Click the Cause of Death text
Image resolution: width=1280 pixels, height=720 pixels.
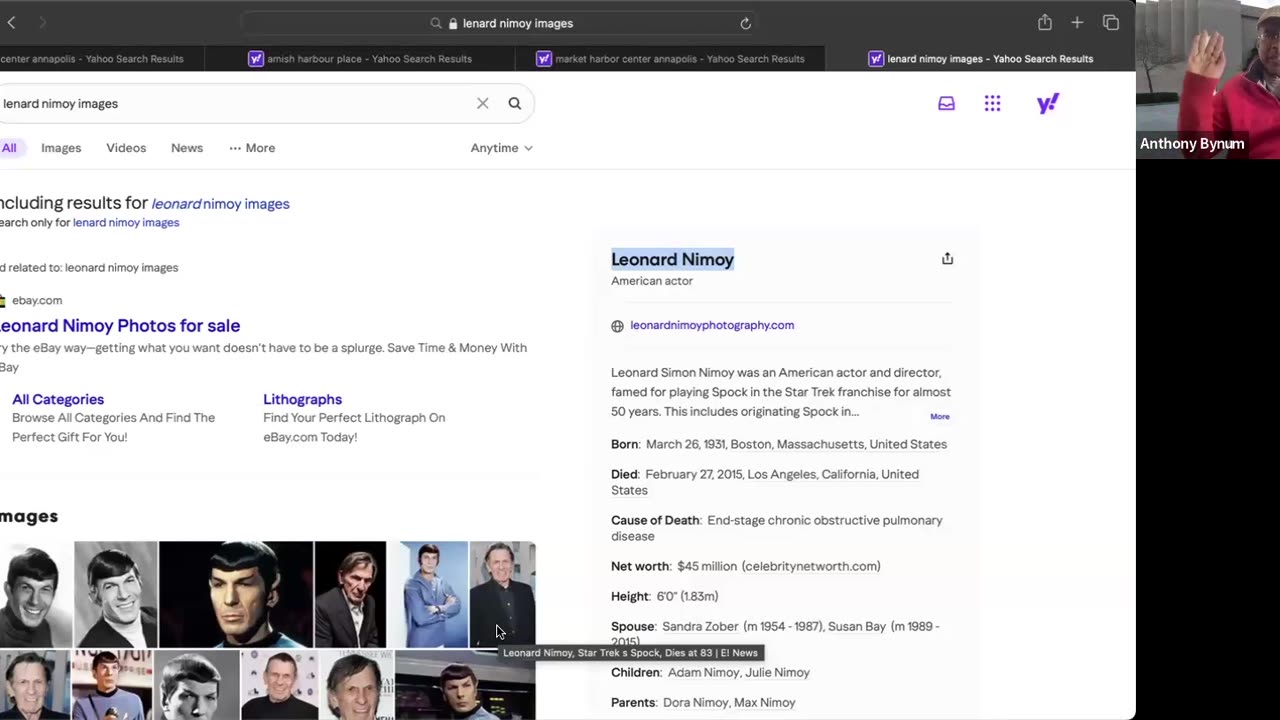pos(777,528)
